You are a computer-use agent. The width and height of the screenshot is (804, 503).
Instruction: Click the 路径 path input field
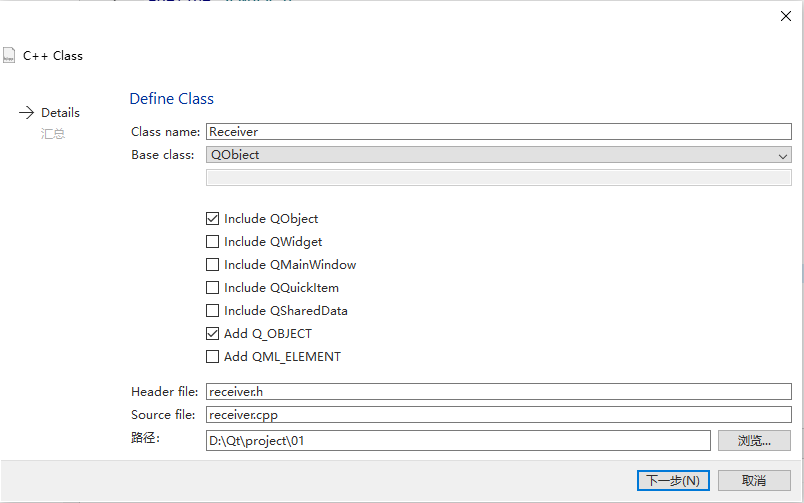(x=458, y=440)
